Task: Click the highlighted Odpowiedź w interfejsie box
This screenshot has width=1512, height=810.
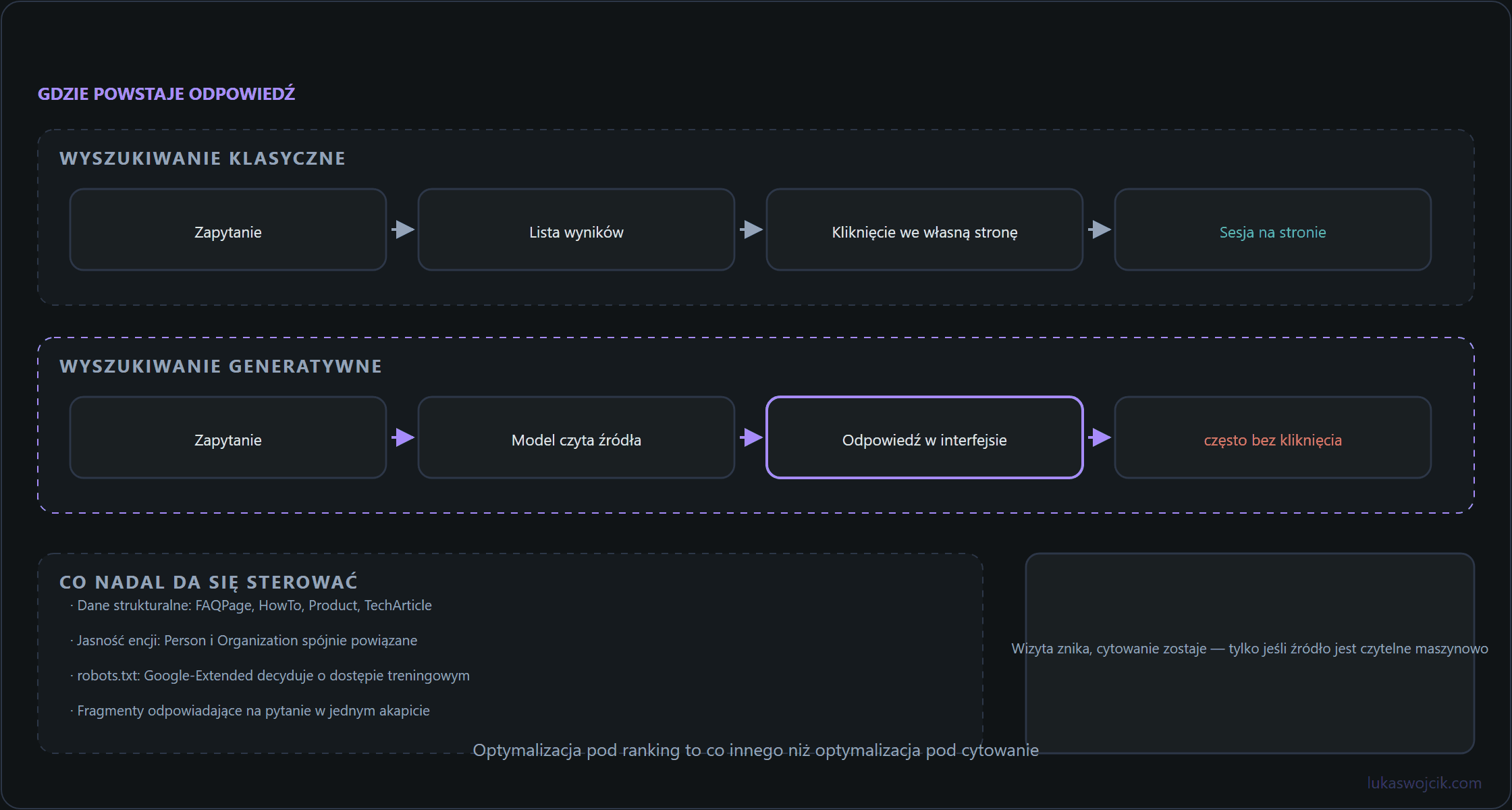Action: (x=925, y=437)
